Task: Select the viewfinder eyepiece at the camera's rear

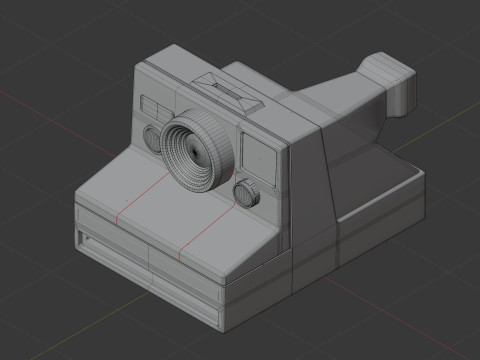Action: pos(388,84)
